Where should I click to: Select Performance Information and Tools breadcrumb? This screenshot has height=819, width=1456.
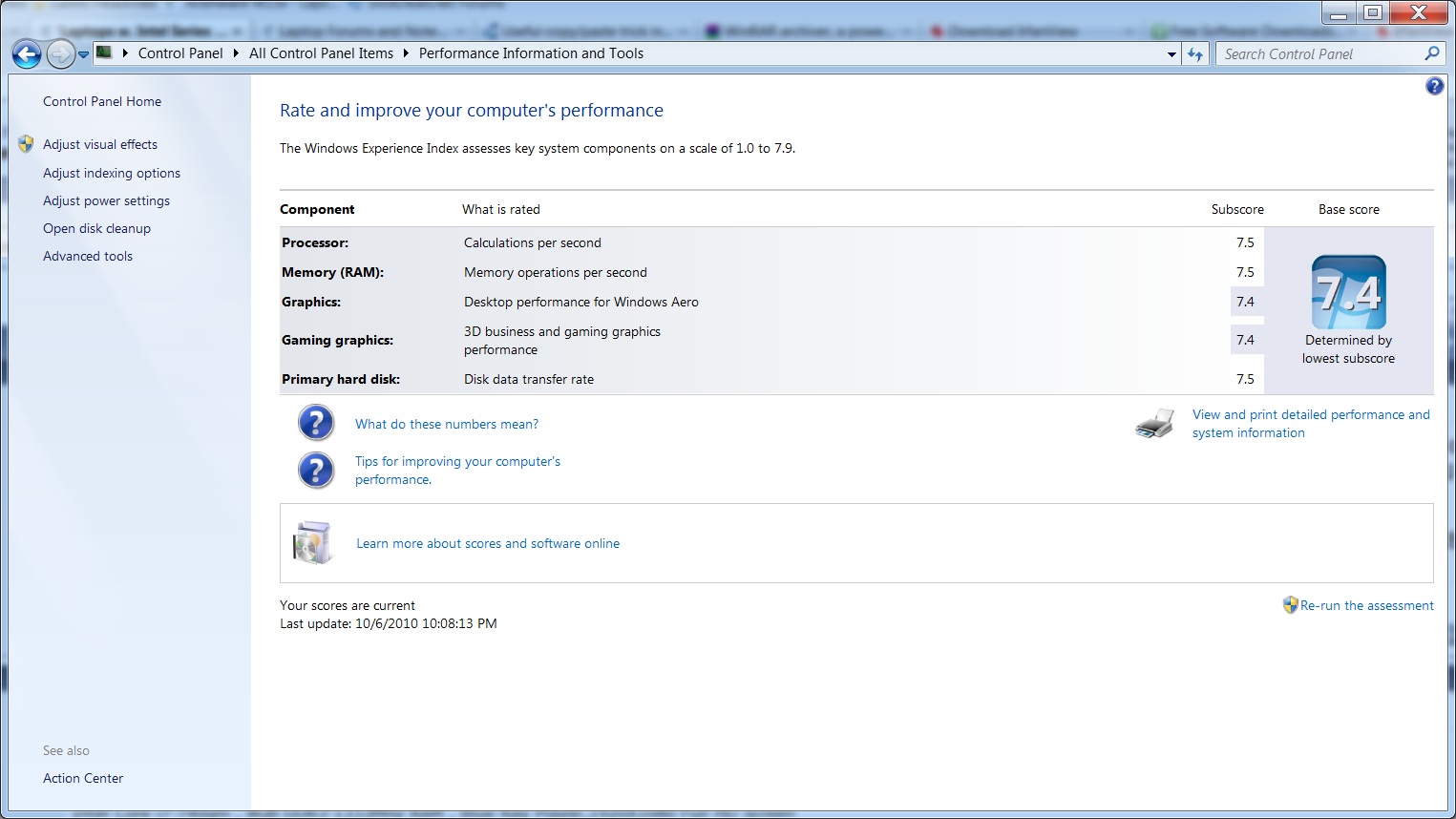point(531,53)
